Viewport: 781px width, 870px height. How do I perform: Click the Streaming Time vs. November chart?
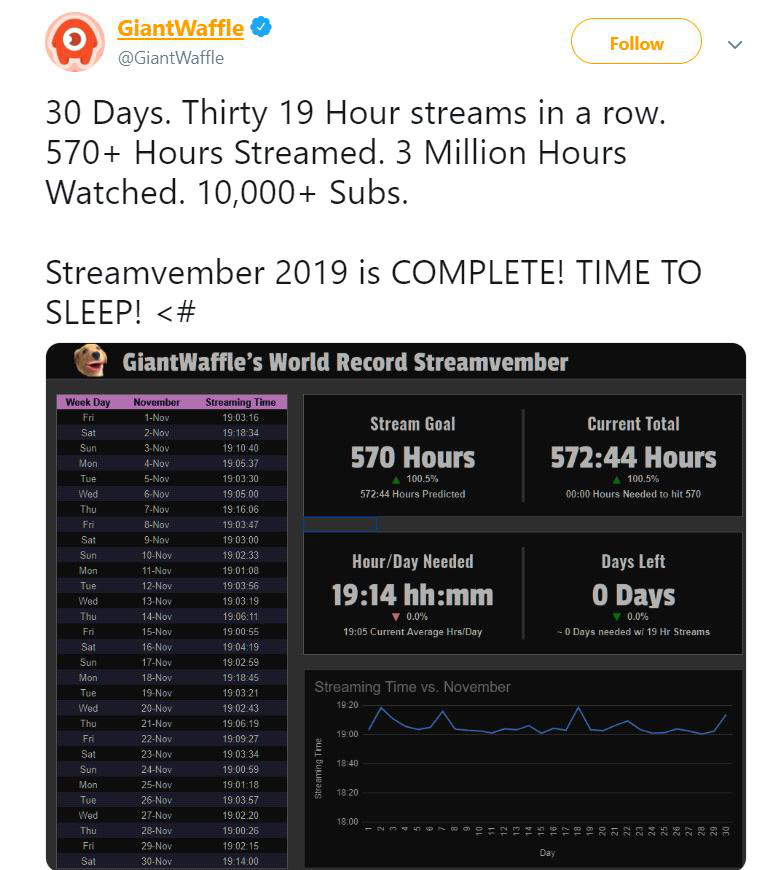tap(523, 768)
